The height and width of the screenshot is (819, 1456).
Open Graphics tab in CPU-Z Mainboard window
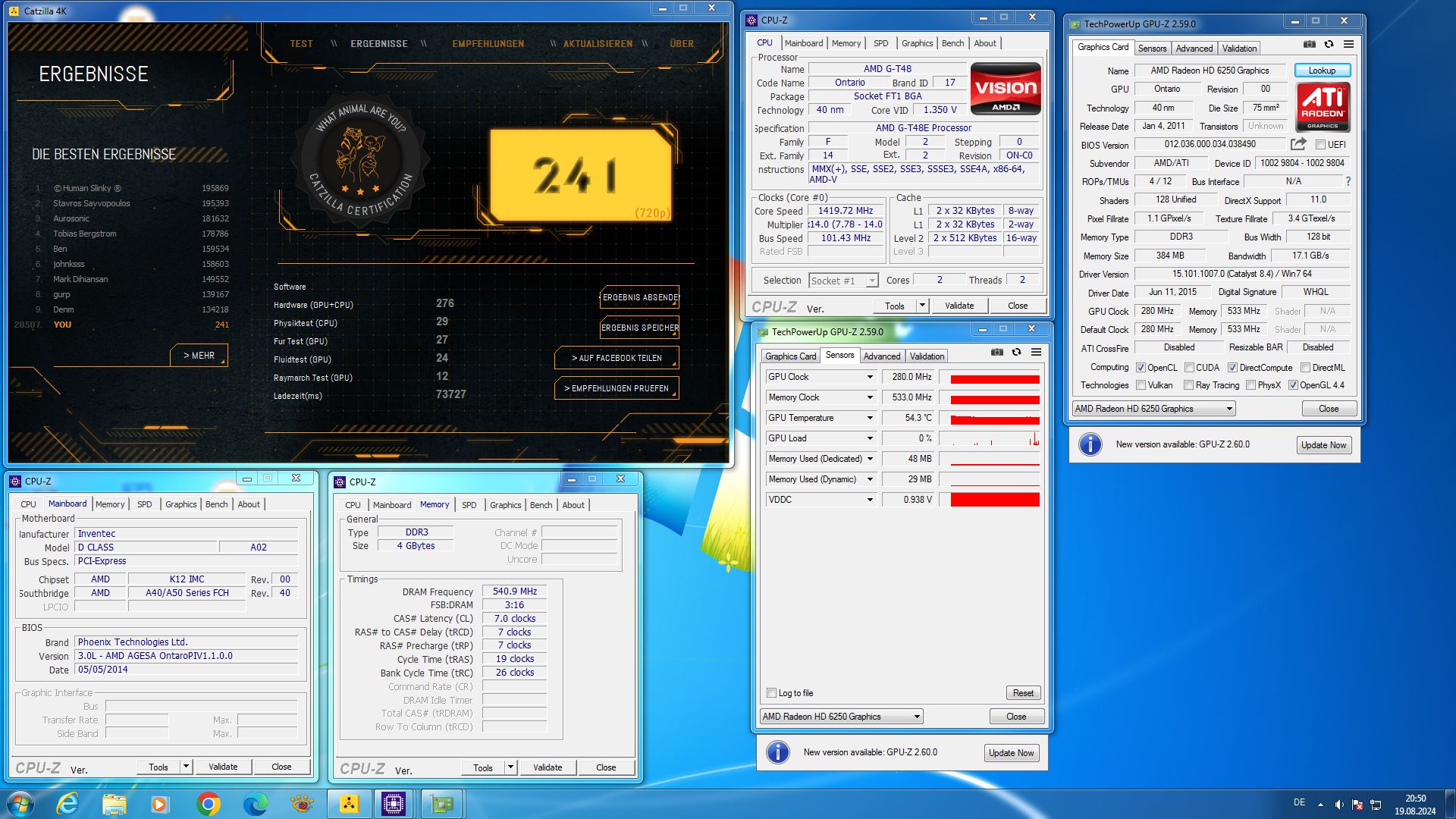(180, 504)
